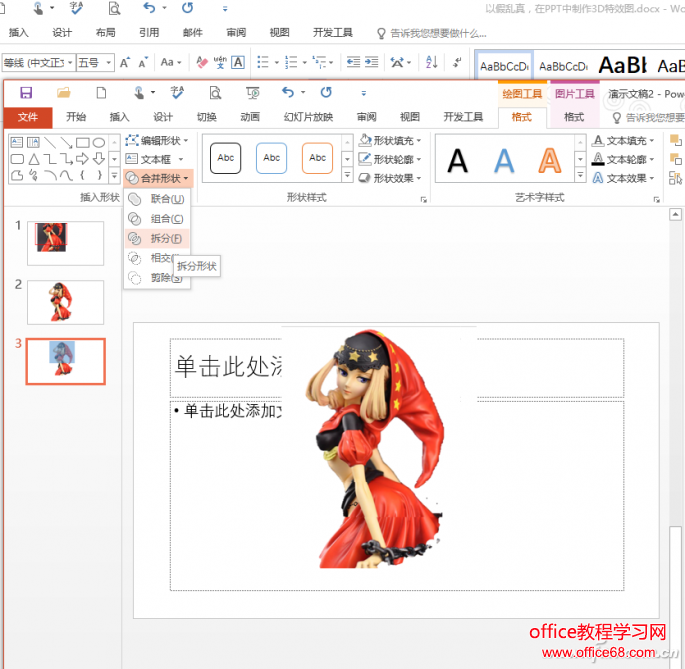The width and height of the screenshot is (685, 669).
Task: Expand the 形状填充 shape fill dropdown
Action: (390, 141)
